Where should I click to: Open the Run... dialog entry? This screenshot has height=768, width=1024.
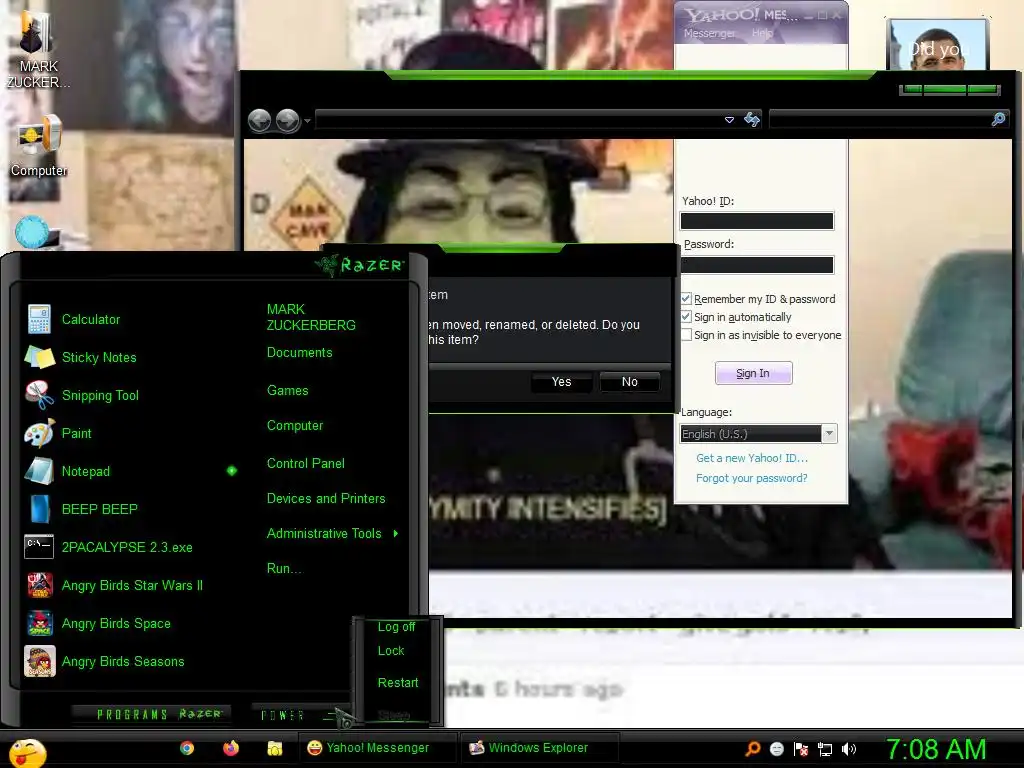point(284,568)
